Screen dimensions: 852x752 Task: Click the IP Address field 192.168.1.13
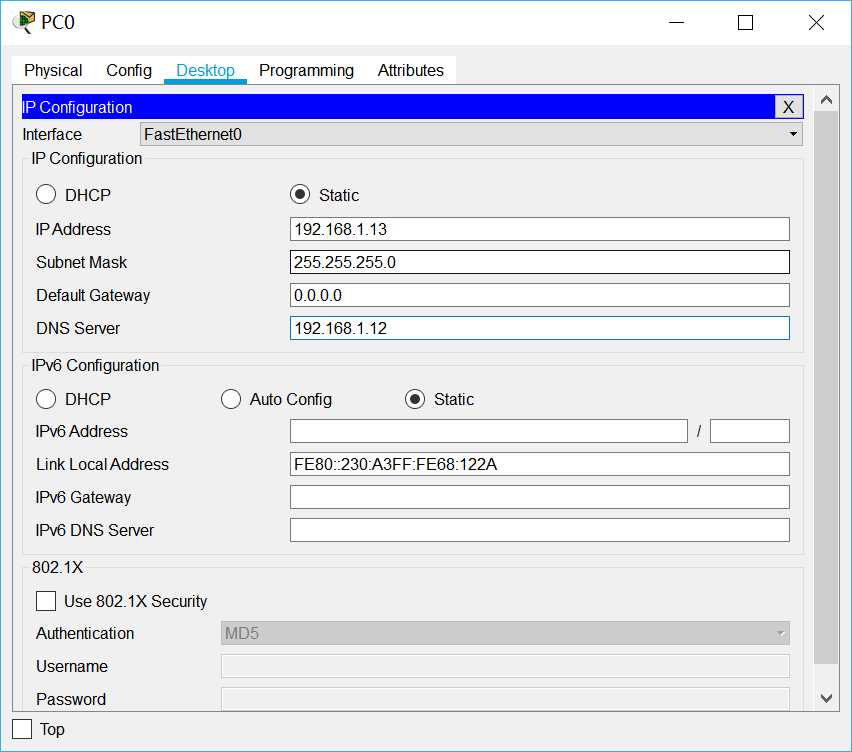click(540, 229)
